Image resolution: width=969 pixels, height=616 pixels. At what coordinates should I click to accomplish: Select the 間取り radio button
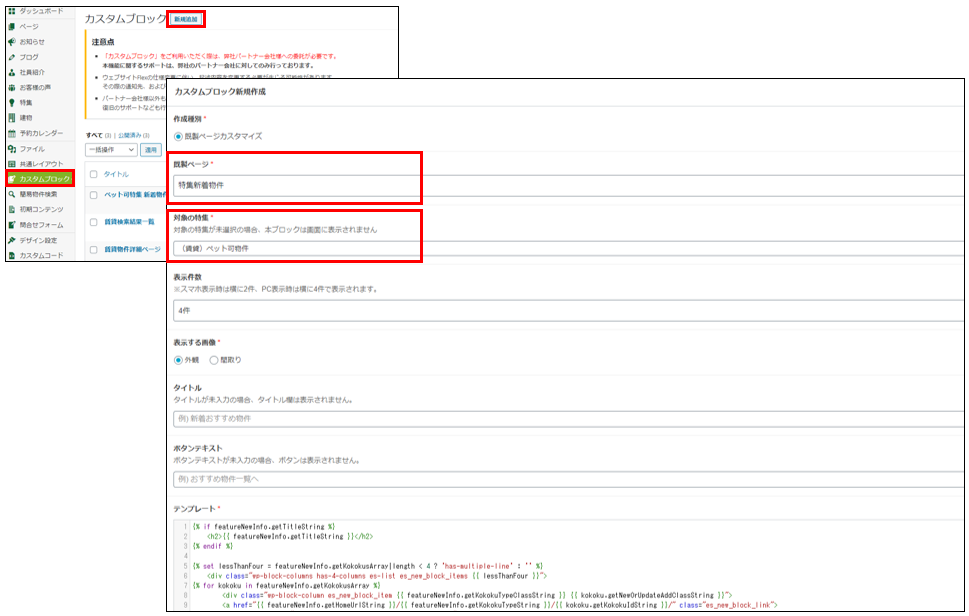tap(214, 359)
